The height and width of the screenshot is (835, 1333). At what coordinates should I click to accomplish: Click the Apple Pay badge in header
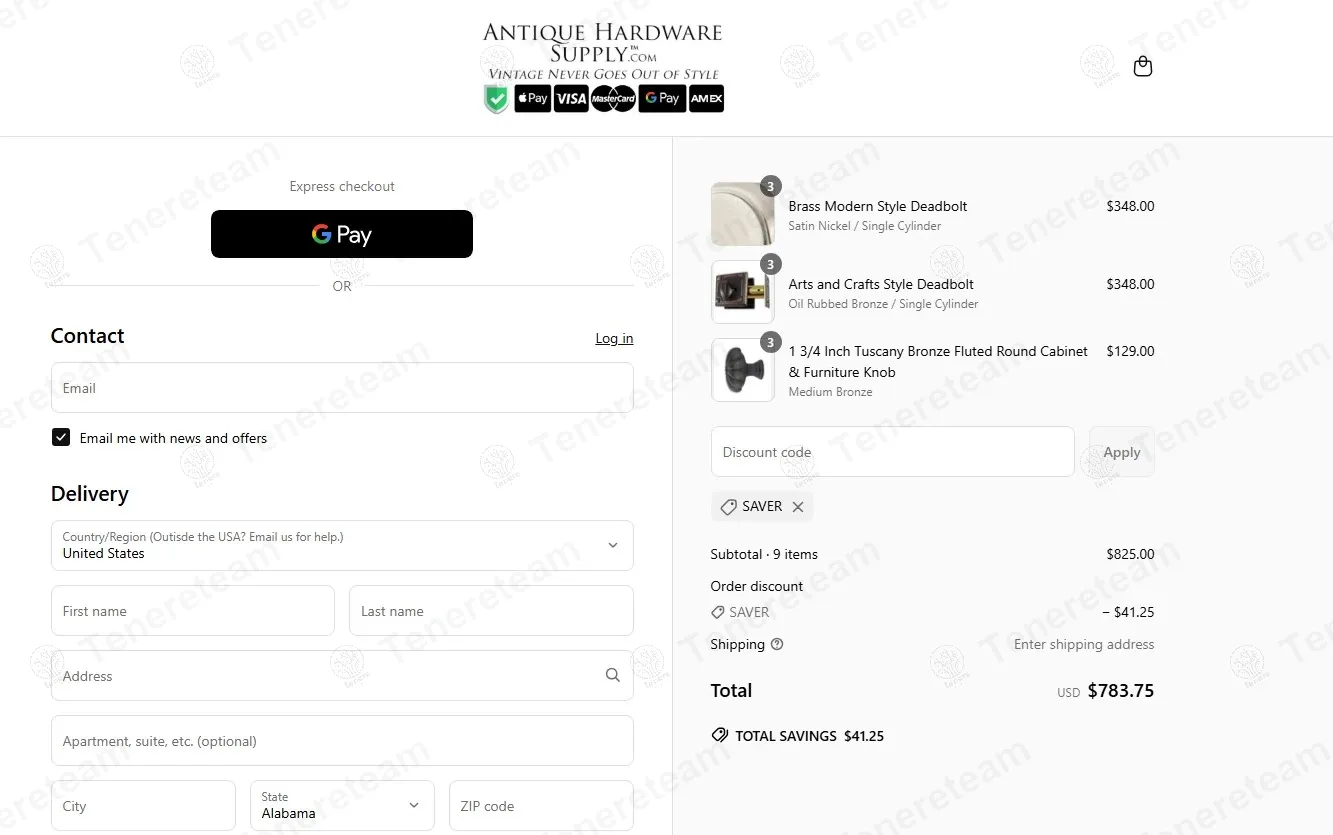[532, 98]
